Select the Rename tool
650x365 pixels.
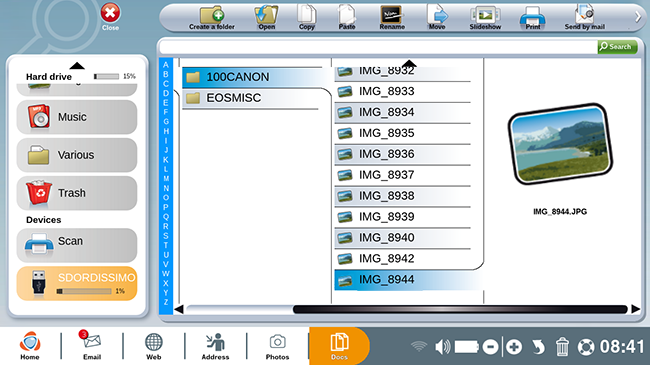[392, 18]
